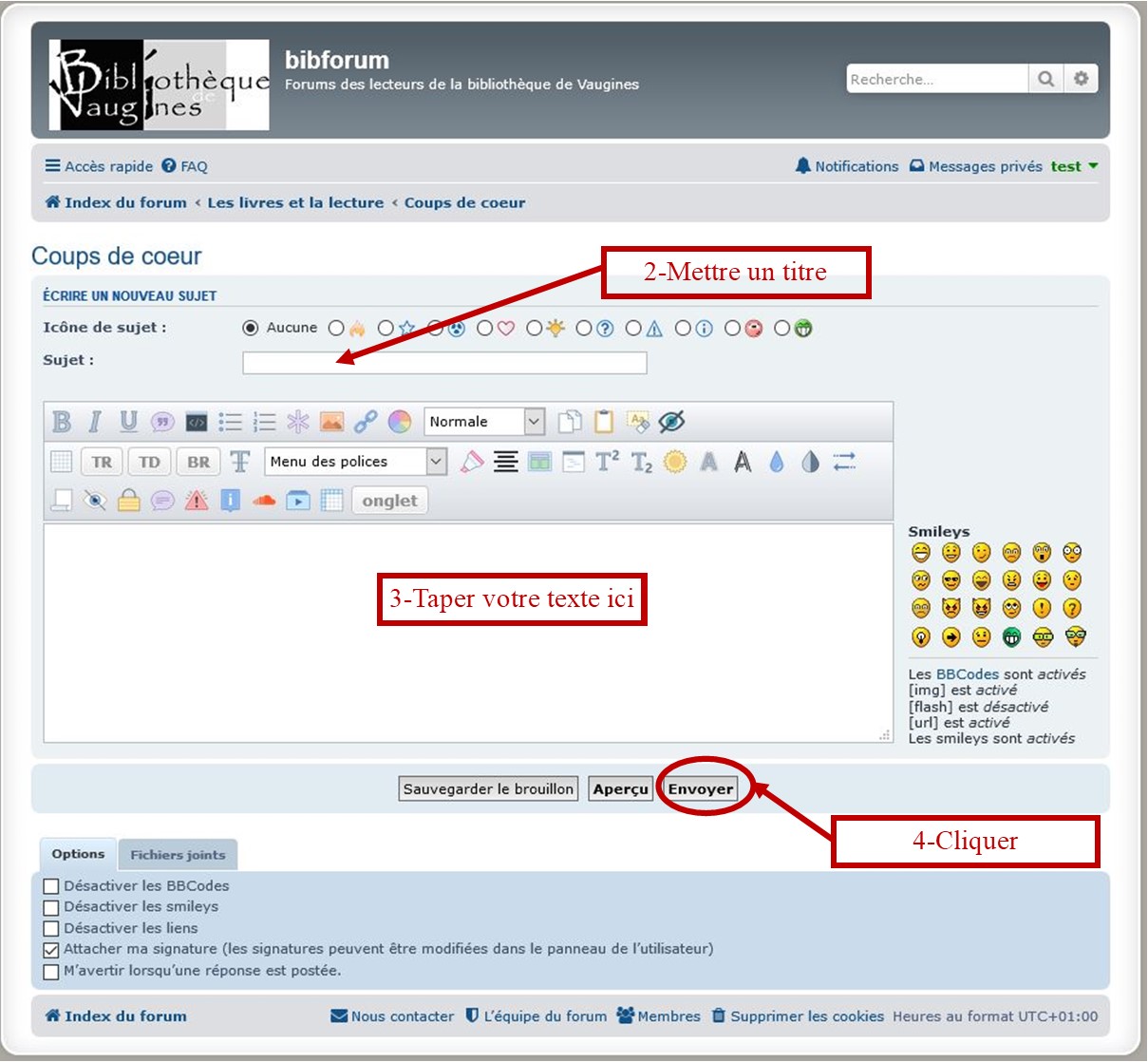Screen dimensions: 1148x1062
Task: Open the test user account menu
Action: [x=1073, y=166]
